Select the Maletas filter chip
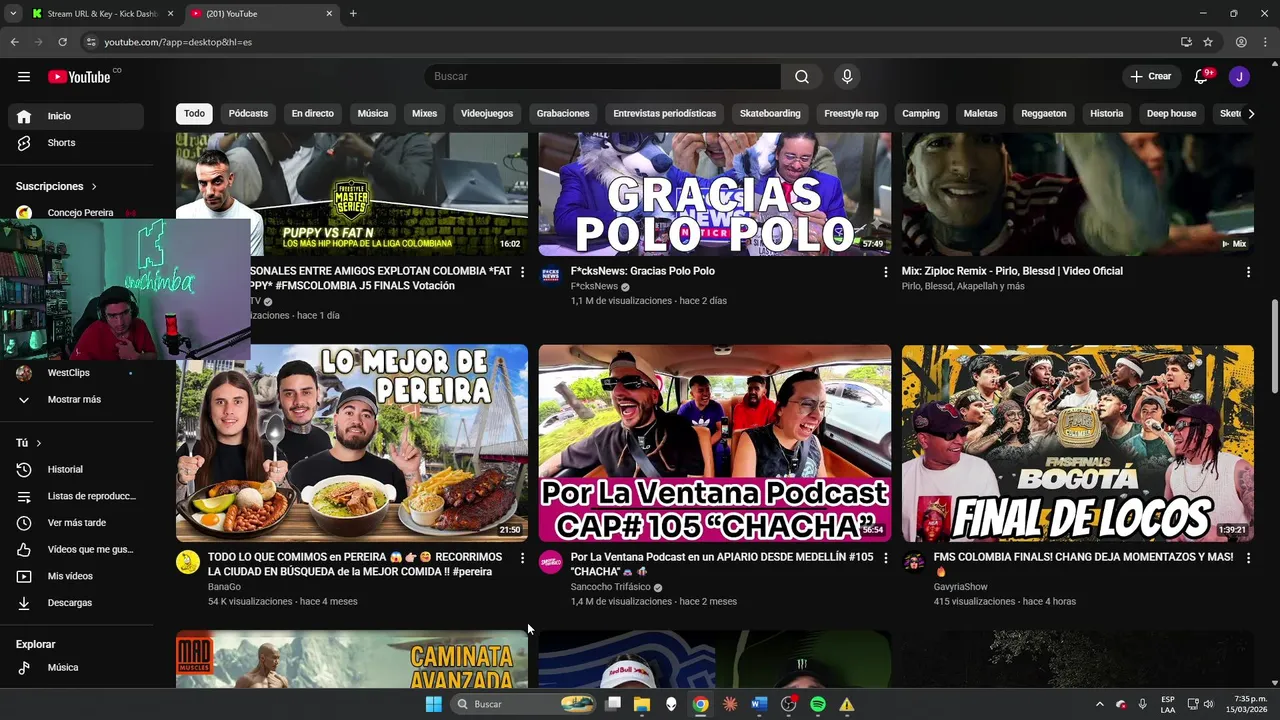This screenshot has width=1280, height=720. pos(981,114)
